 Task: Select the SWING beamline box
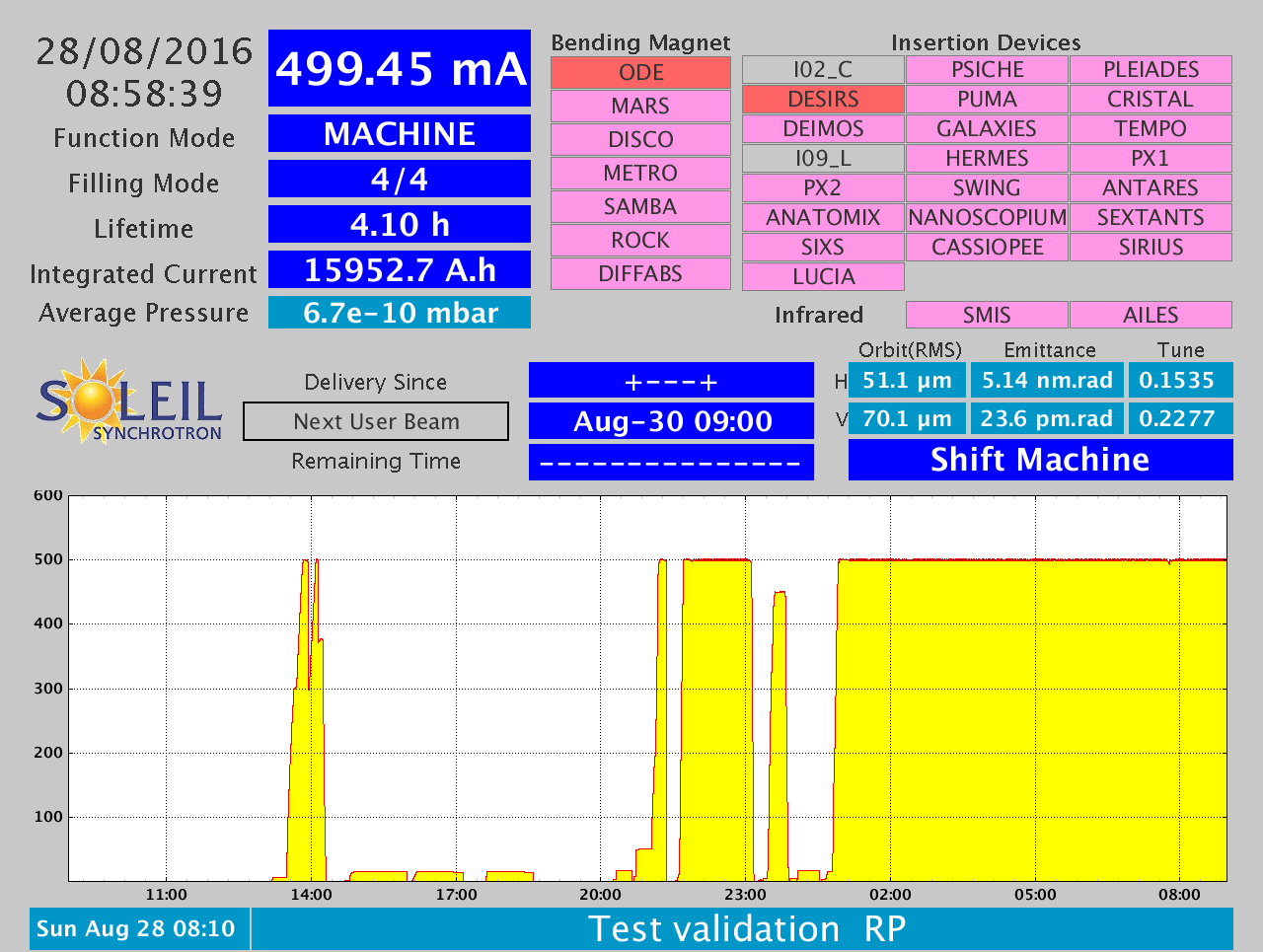click(987, 188)
